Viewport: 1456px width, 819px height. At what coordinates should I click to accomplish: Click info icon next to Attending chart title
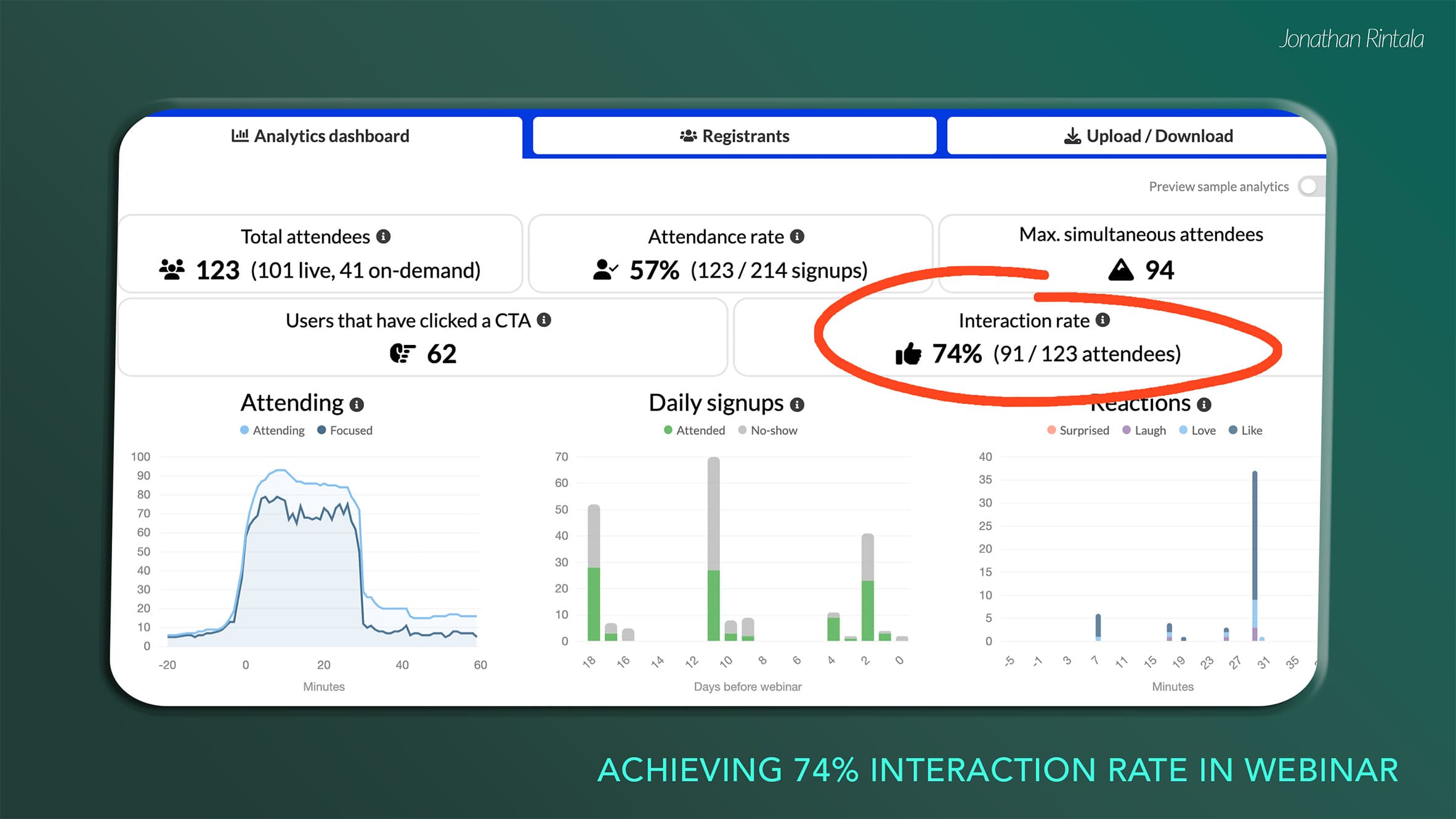(357, 405)
